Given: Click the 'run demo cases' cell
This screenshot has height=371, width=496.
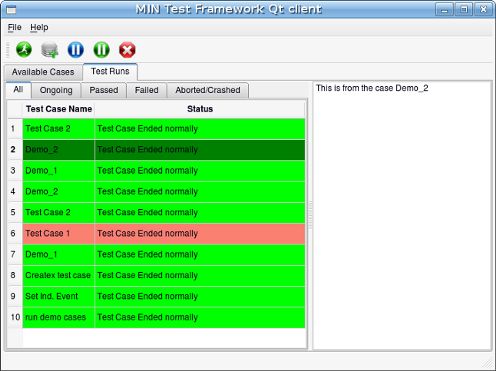Looking at the screenshot, I should click(x=59, y=317).
